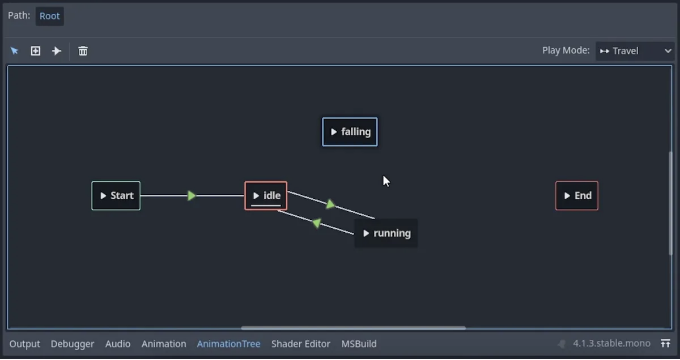
Task: Open the Debugger bottom panel tab
Action: tap(72, 344)
